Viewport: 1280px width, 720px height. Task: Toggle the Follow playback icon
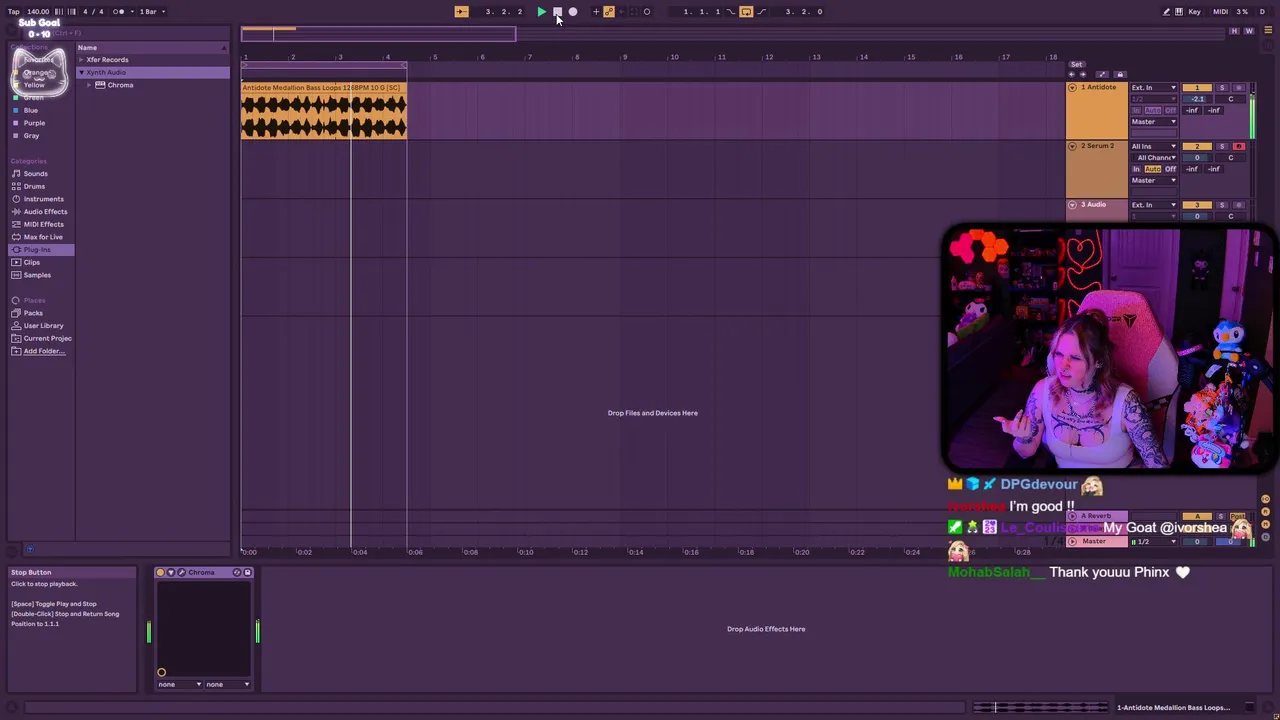pos(461,12)
